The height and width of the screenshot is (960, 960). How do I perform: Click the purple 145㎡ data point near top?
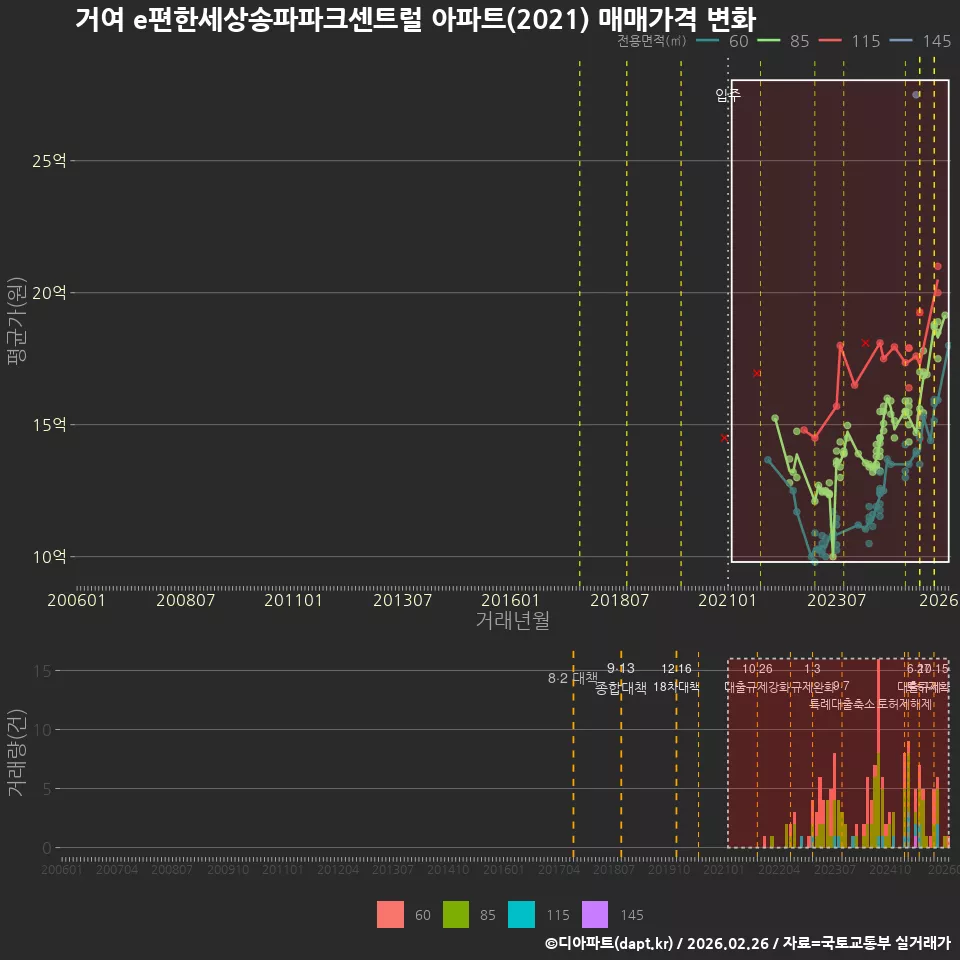coord(916,95)
